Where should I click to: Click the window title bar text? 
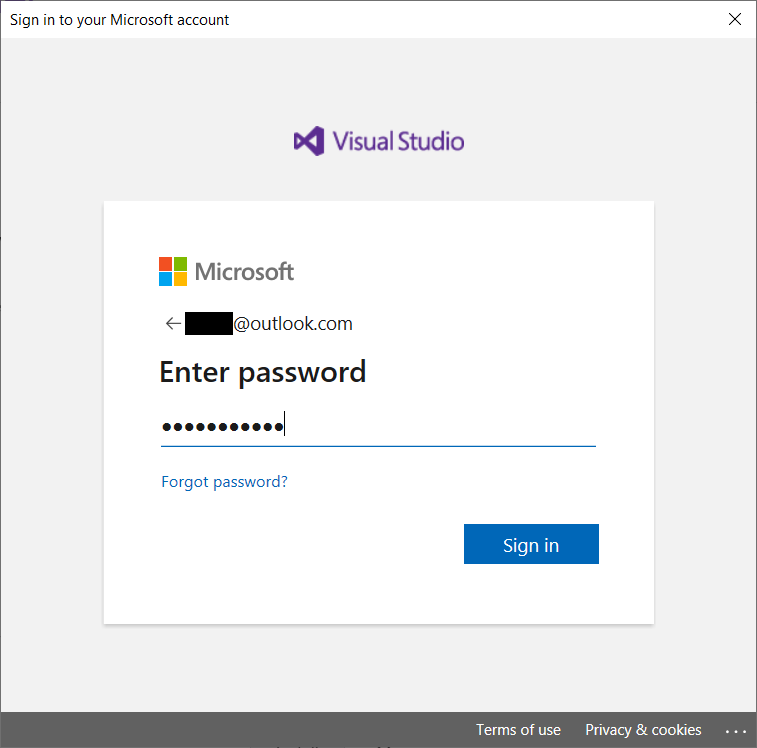tap(120, 19)
